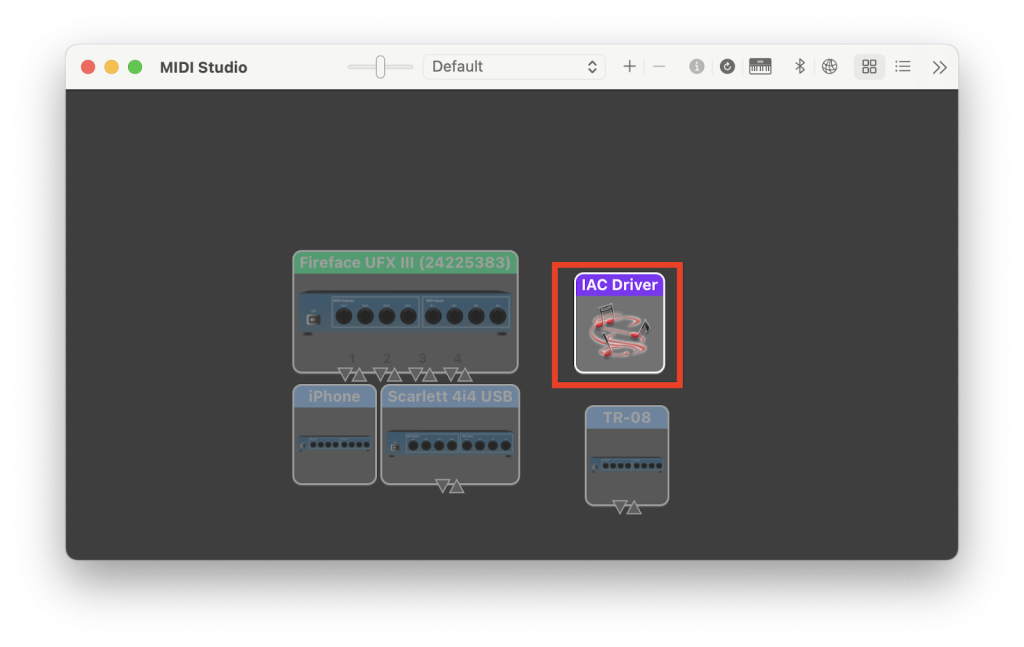Click Scarlett 4i4 USB port connector
The width and height of the screenshot is (1024, 647).
tap(449, 486)
